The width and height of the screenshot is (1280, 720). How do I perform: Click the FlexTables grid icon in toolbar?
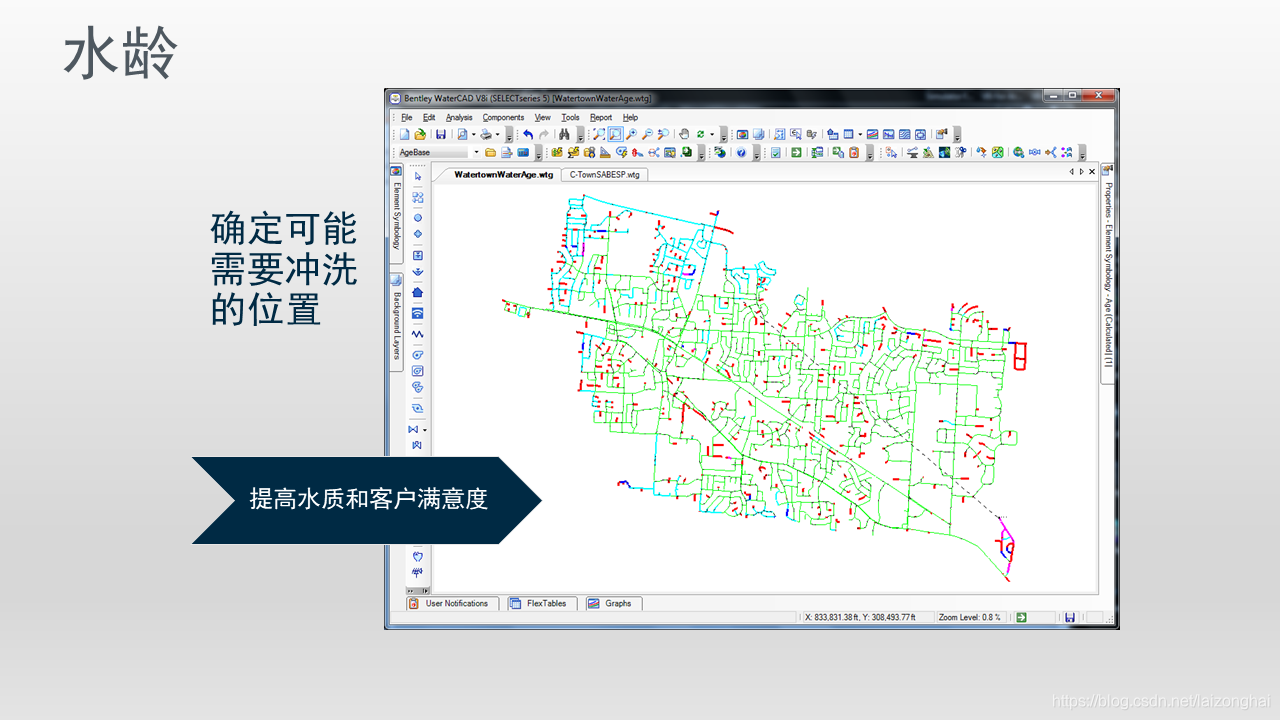[848, 134]
